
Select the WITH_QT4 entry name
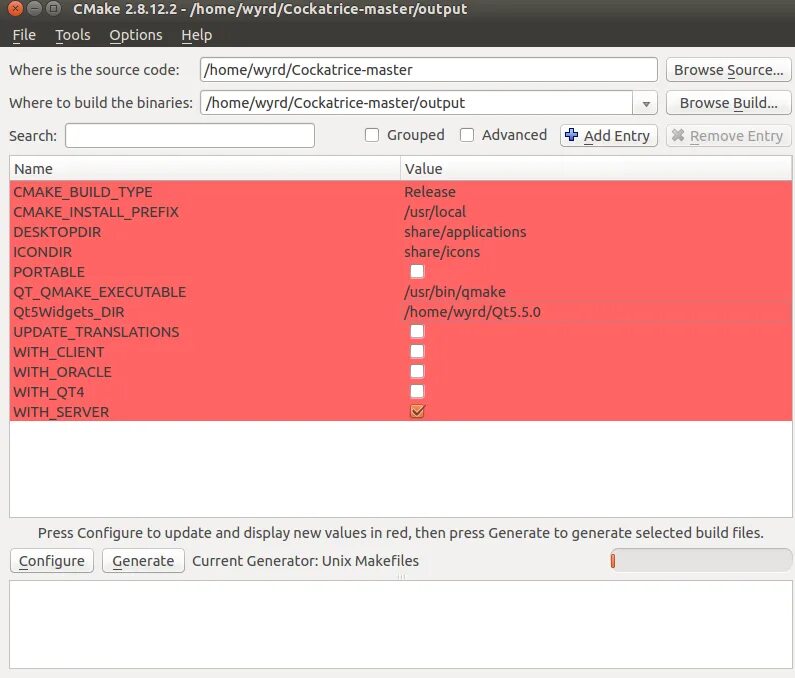(49, 391)
